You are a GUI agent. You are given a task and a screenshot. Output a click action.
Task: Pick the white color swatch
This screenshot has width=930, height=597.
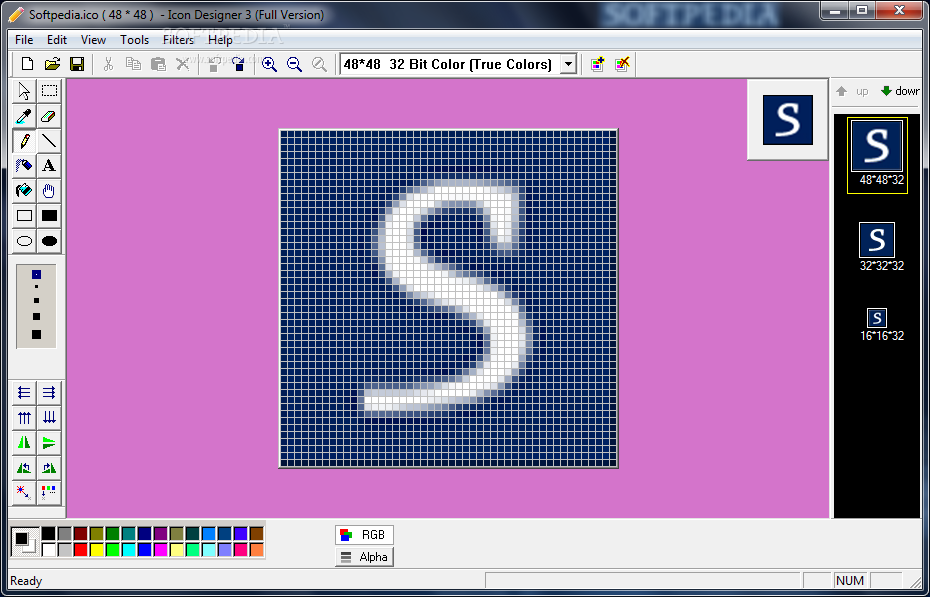[x=49, y=550]
